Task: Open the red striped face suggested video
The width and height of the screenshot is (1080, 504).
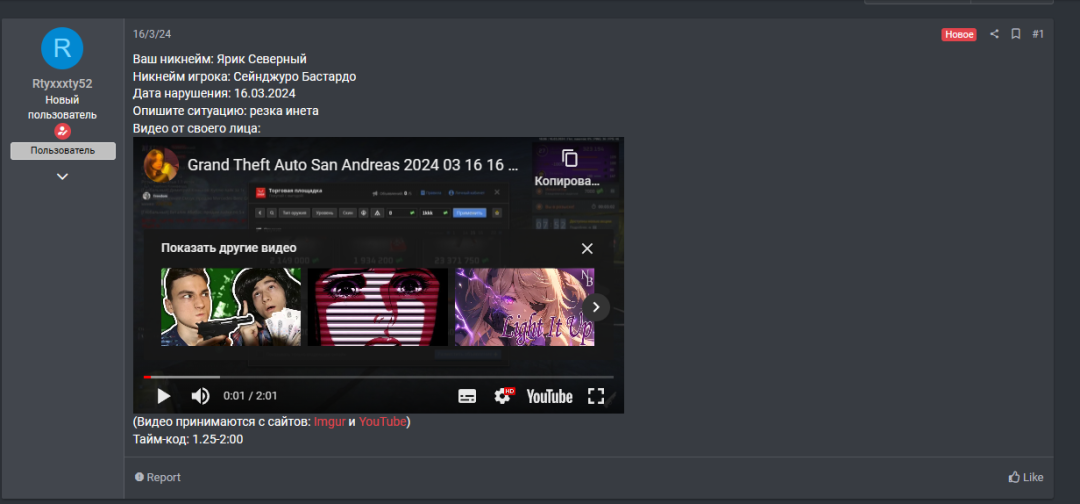Action: [377, 307]
